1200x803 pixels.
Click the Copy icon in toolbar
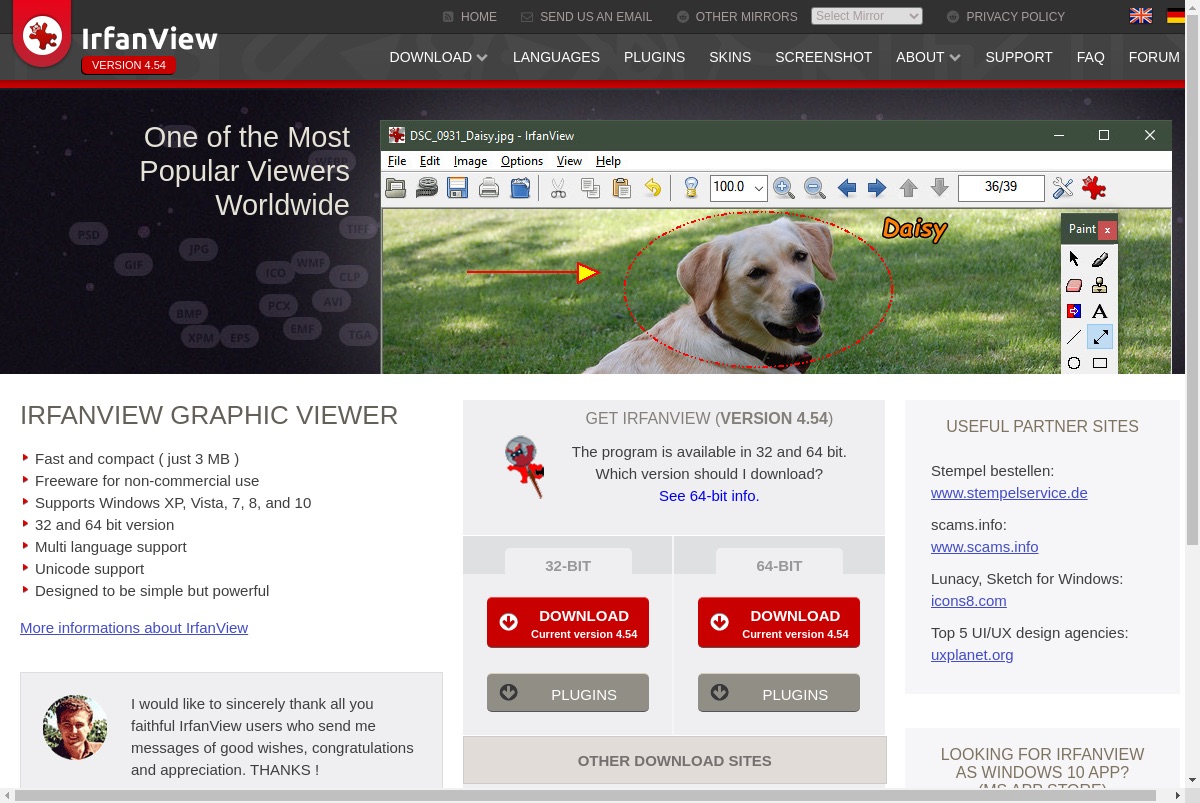click(590, 188)
